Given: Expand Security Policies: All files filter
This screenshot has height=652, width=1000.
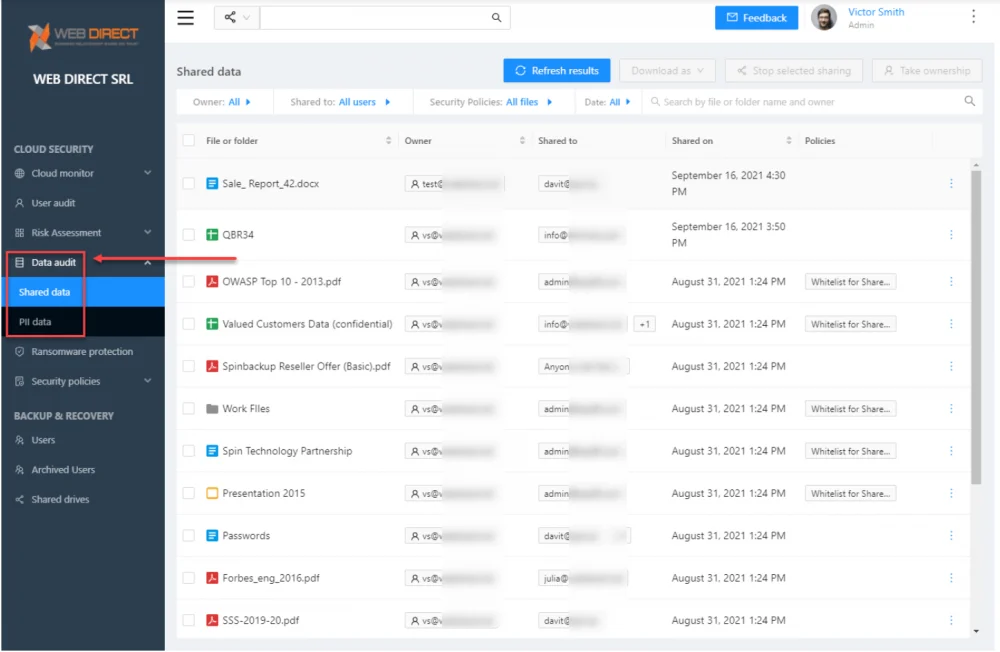Looking at the screenshot, I should (x=490, y=102).
